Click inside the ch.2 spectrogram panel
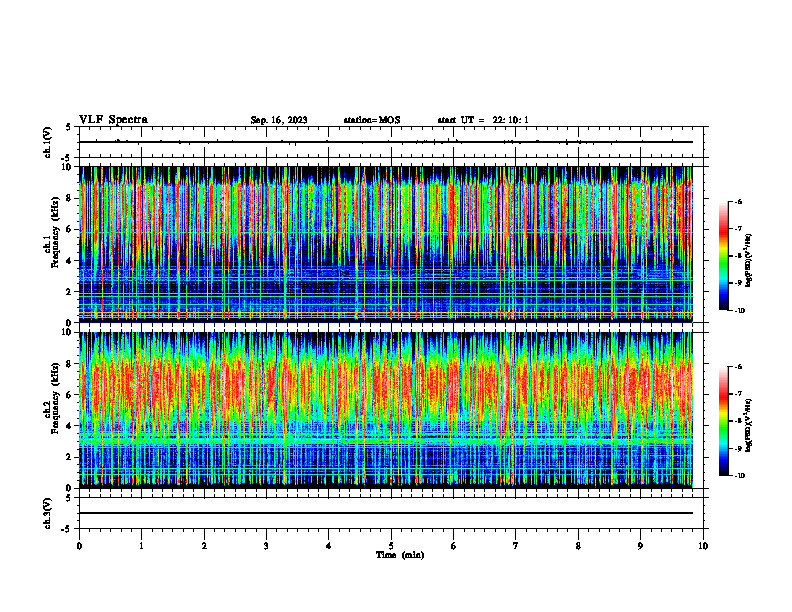The image size is (792, 612). (x=386, y=410)
